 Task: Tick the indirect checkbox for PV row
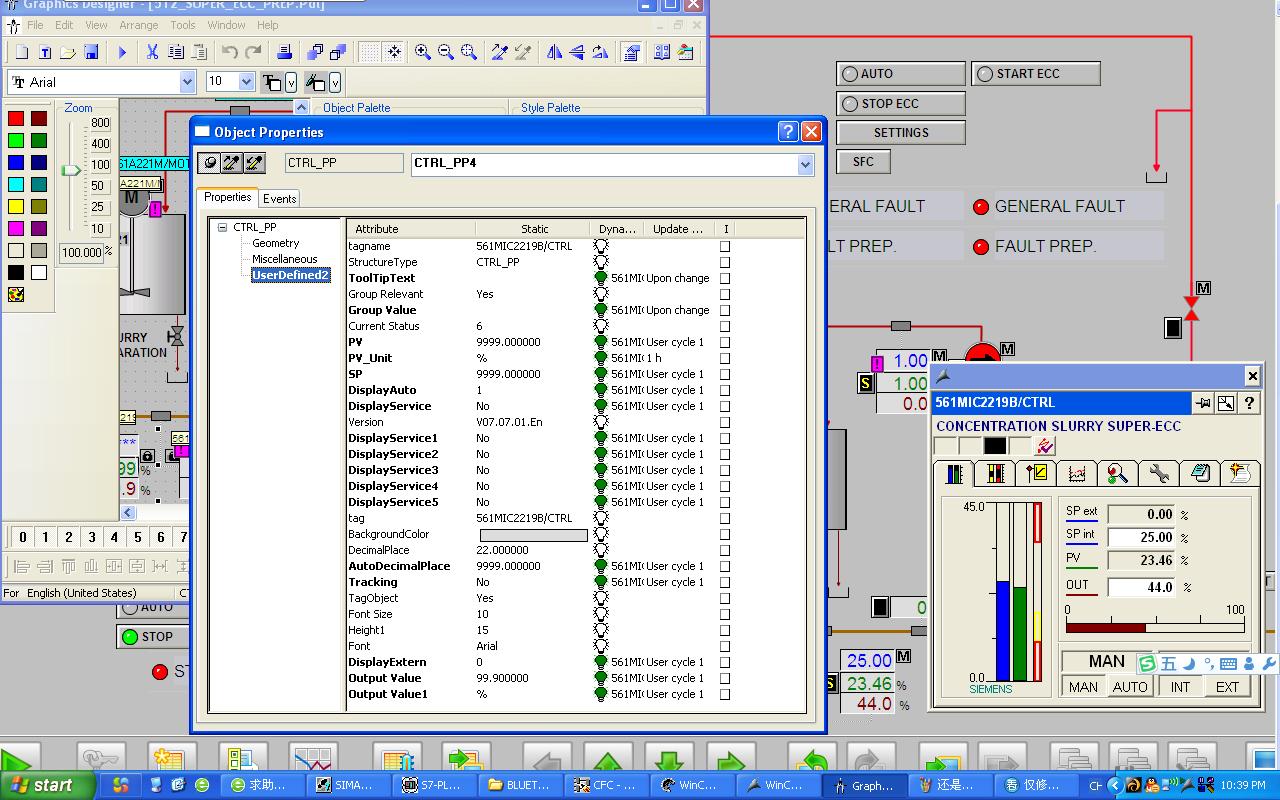[725, 342]
